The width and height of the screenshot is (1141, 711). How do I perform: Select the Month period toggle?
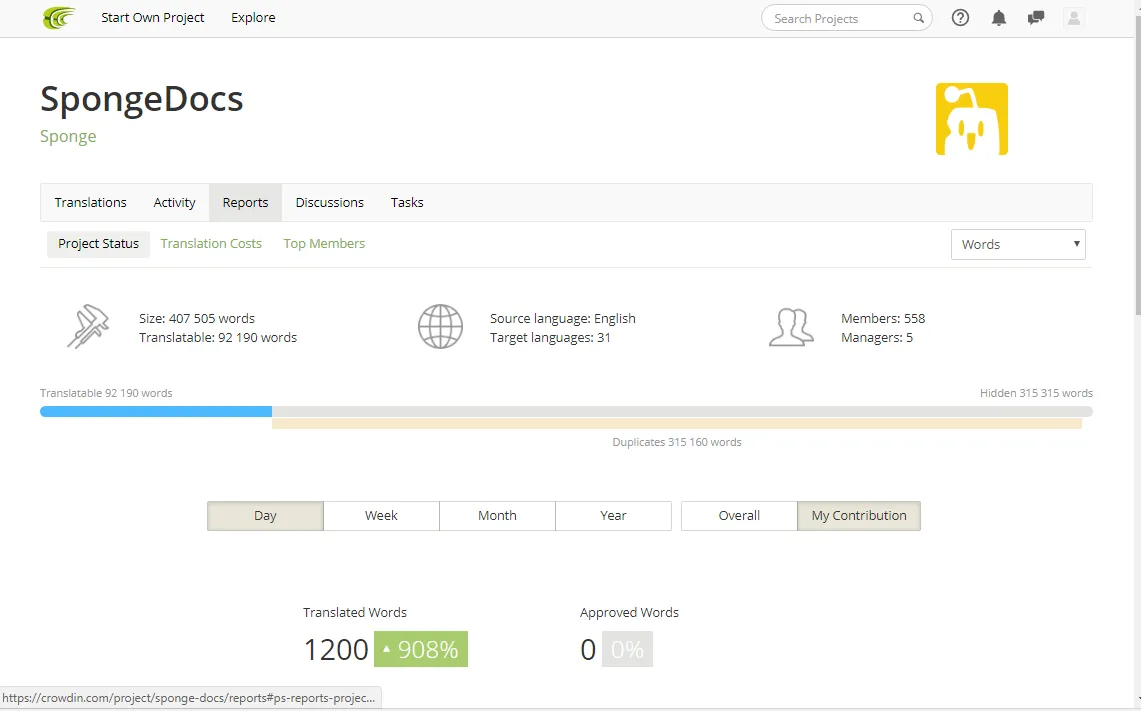[497, 515]
